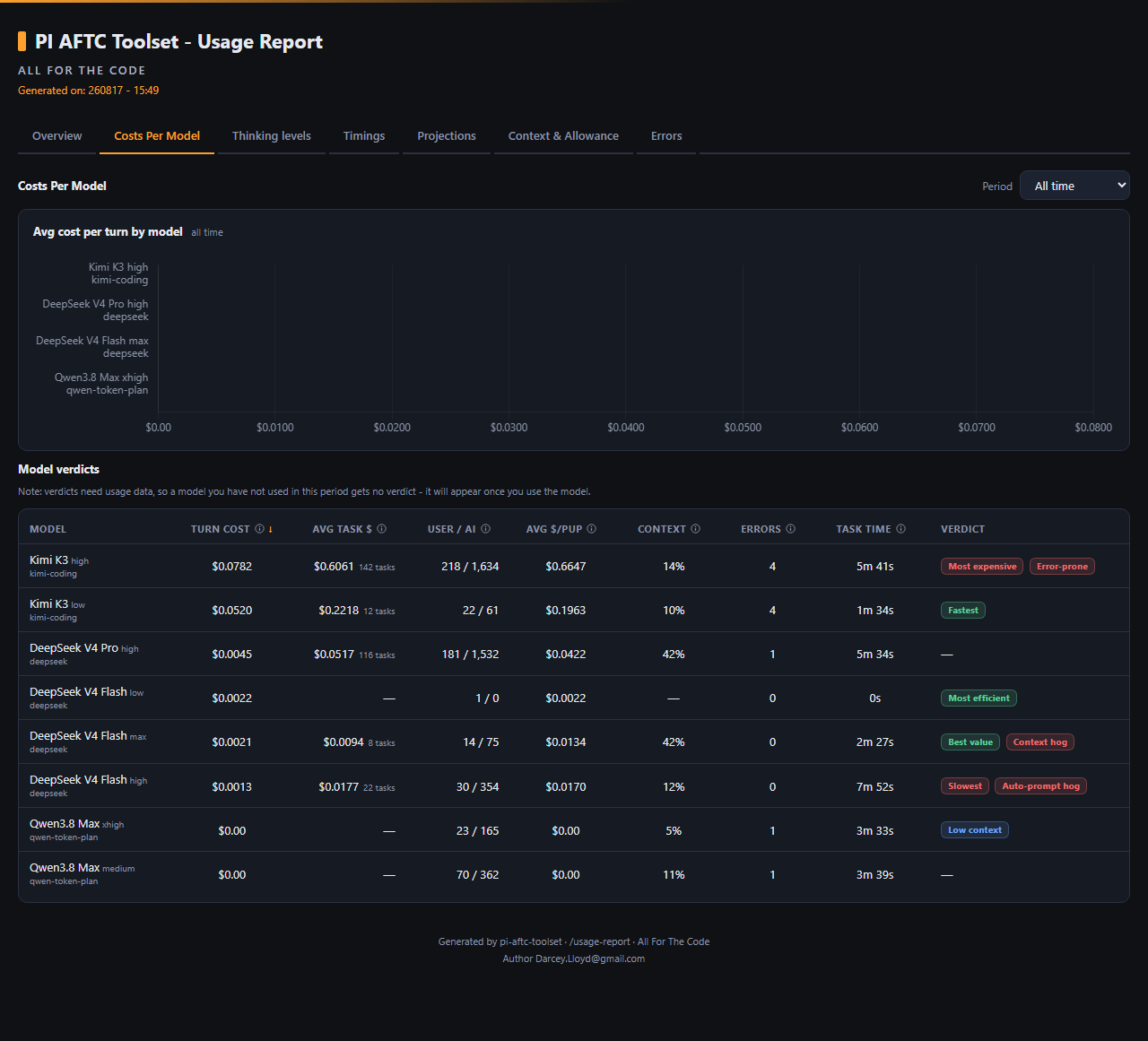The height and width of the screenshot is (1041, 1148).
Task: Click the Generated on 260817 timestamp
Action: click(89, 91)
